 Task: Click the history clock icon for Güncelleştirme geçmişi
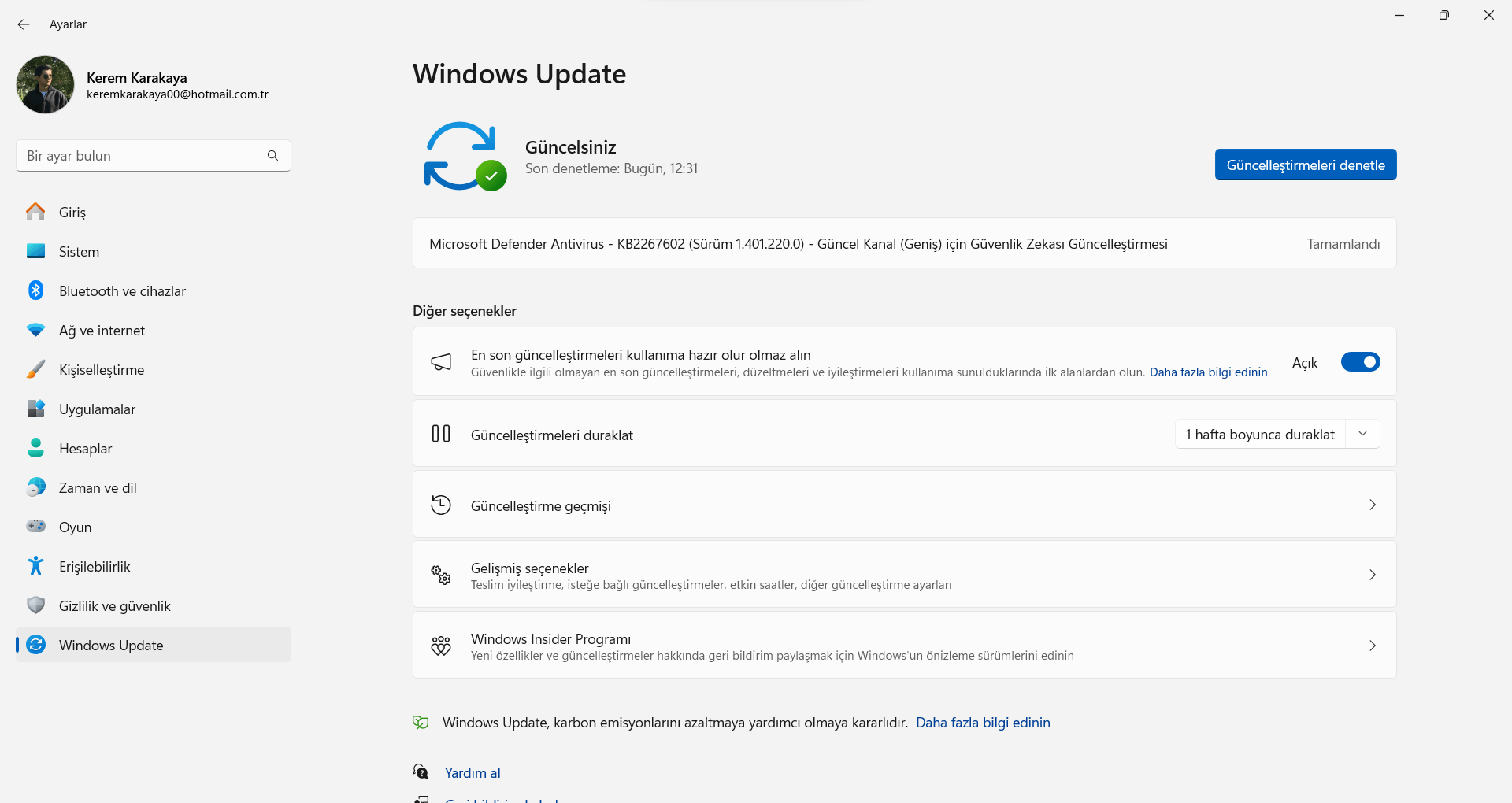pos(441,505)
